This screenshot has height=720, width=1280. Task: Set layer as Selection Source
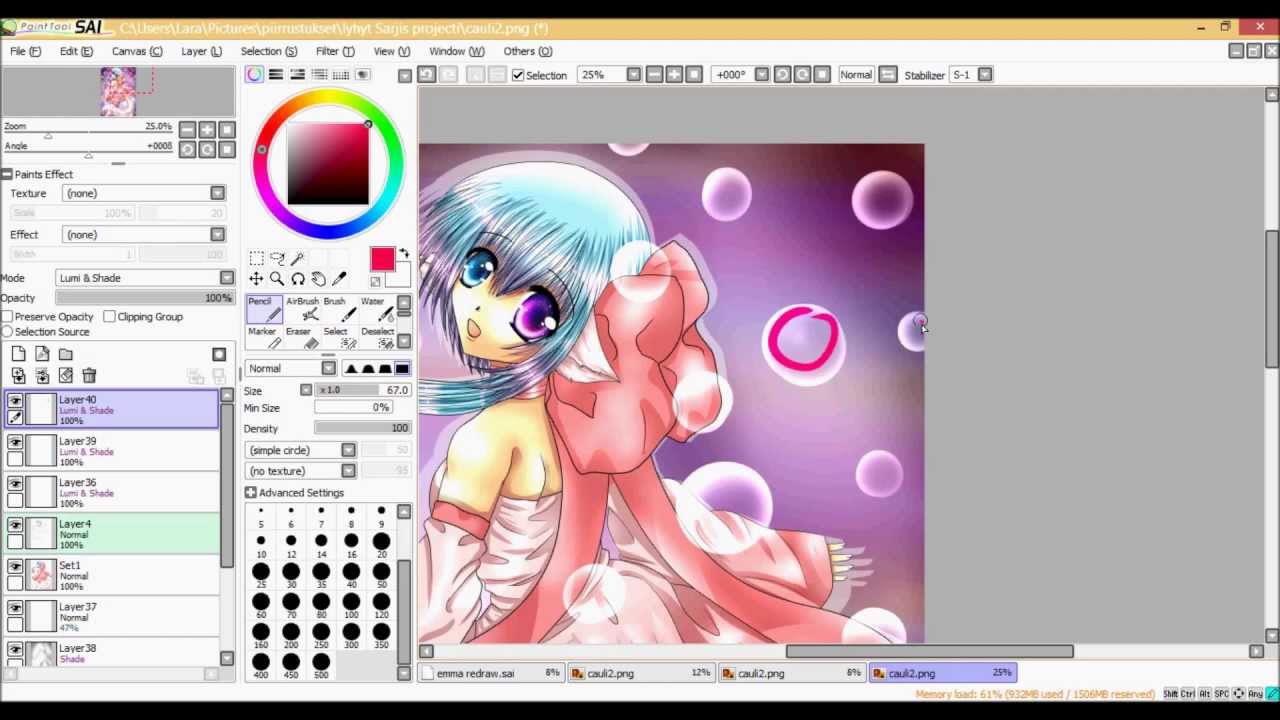pyautogui.click(x=8, y=332)
